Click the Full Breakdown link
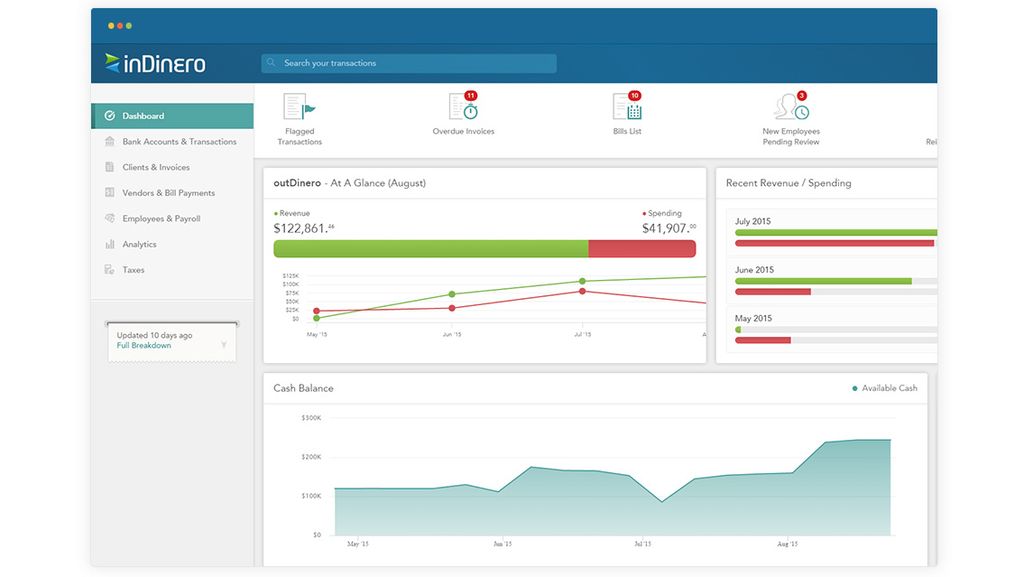The width and height of the screenshot is (1024, 577). 144,345
